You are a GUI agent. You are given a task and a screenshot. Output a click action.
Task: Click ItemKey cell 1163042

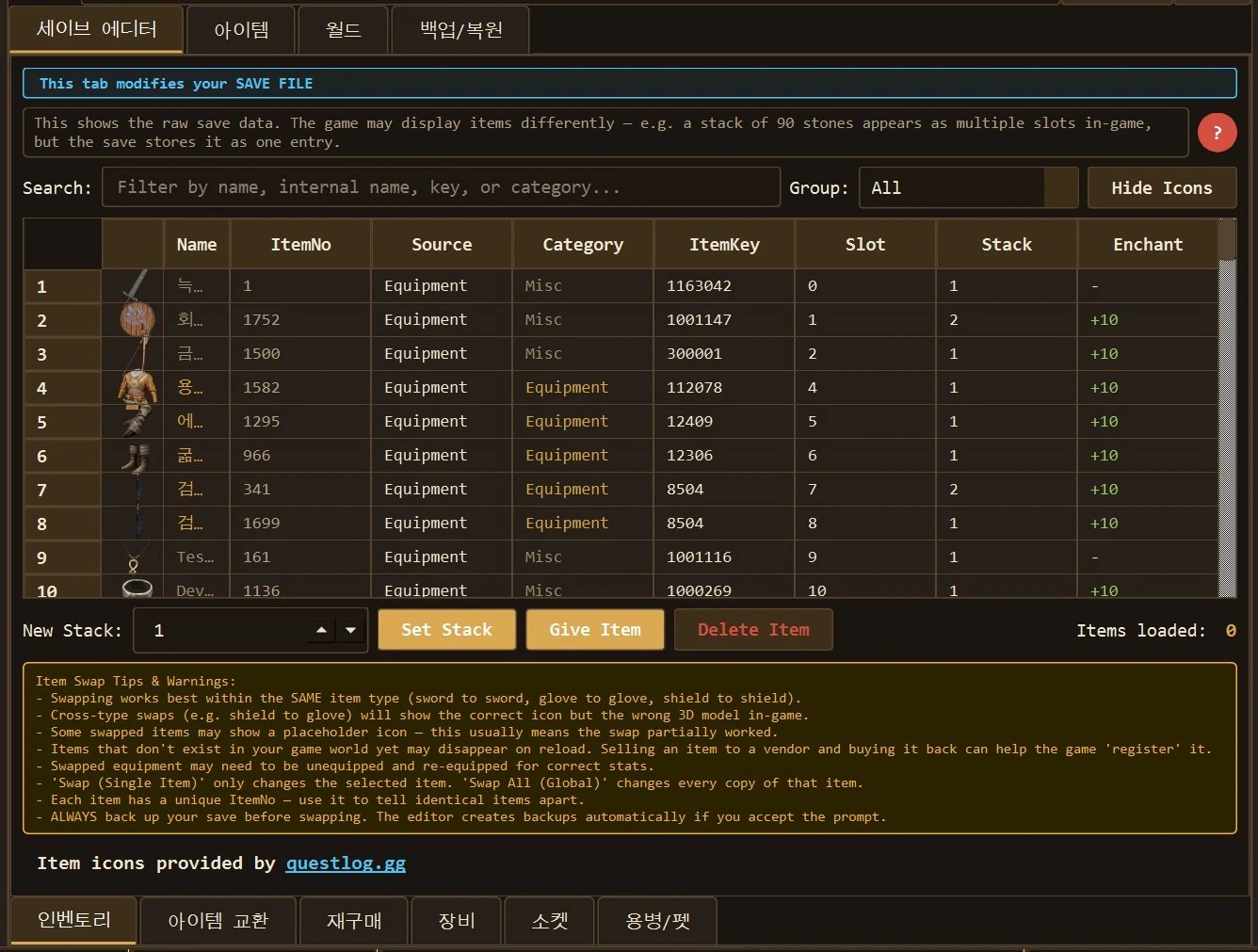click(724, 286)
